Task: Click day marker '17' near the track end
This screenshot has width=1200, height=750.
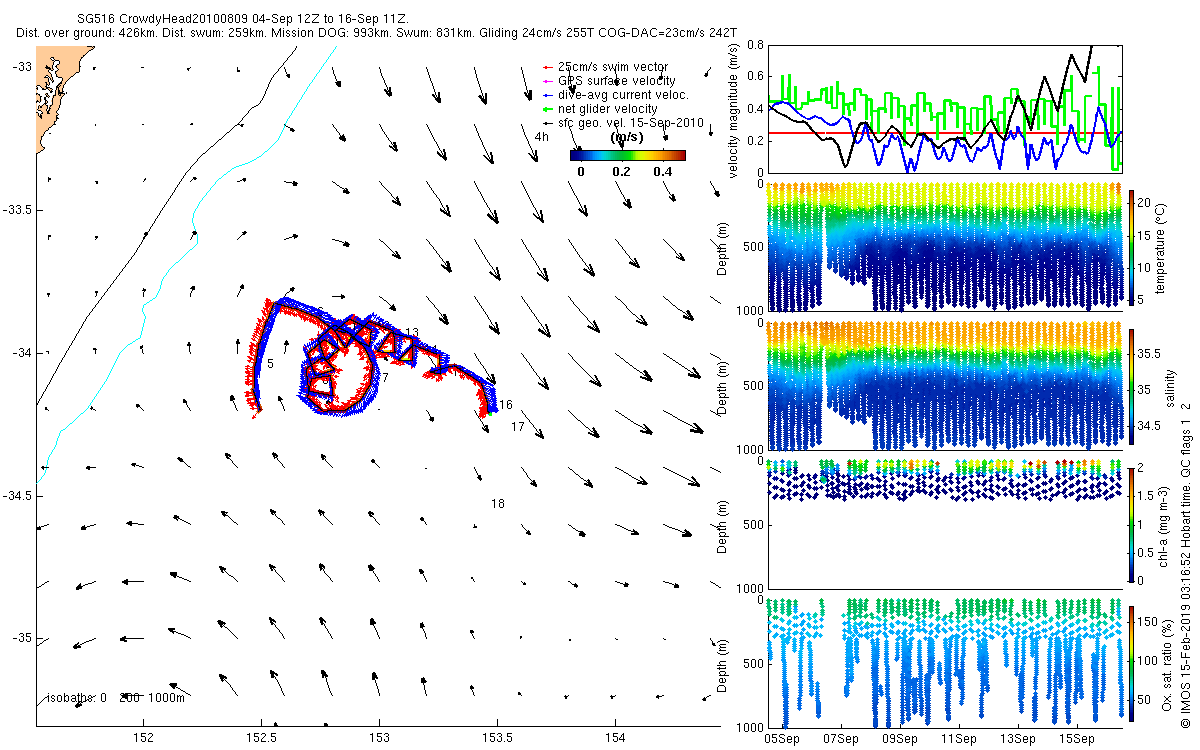Action: tap(518, 427)
